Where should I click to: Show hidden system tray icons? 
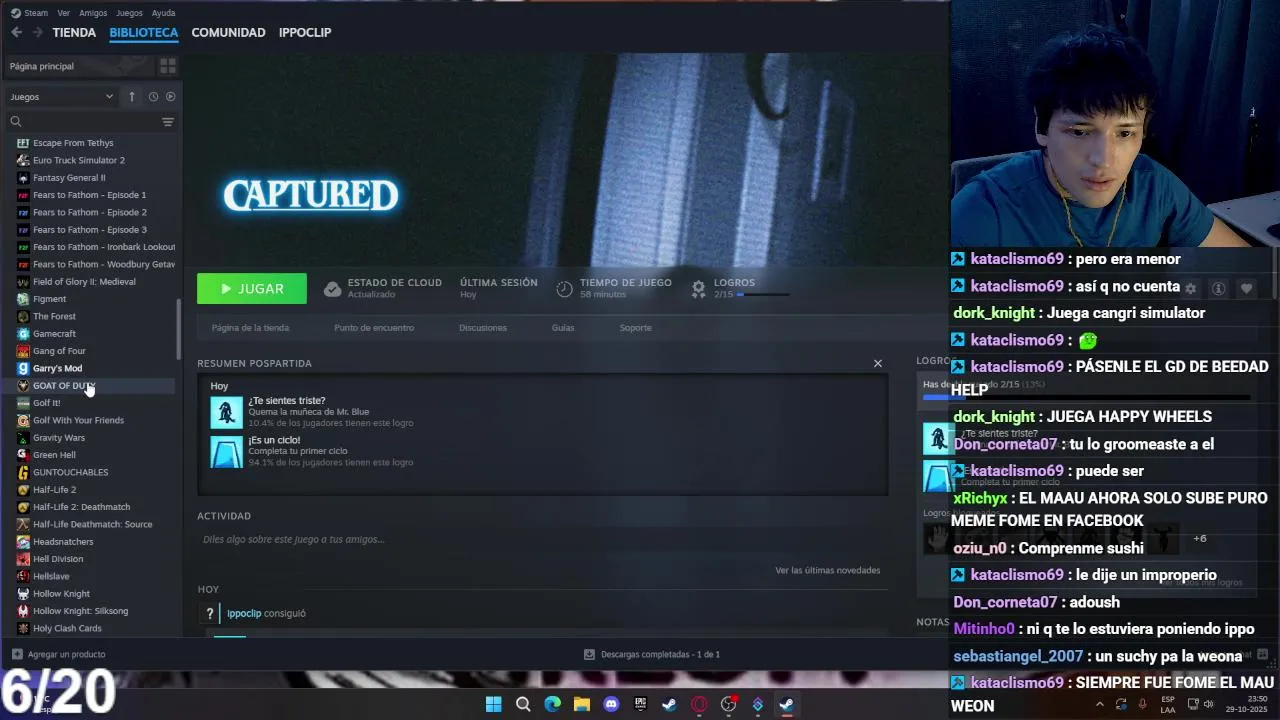1099,704
